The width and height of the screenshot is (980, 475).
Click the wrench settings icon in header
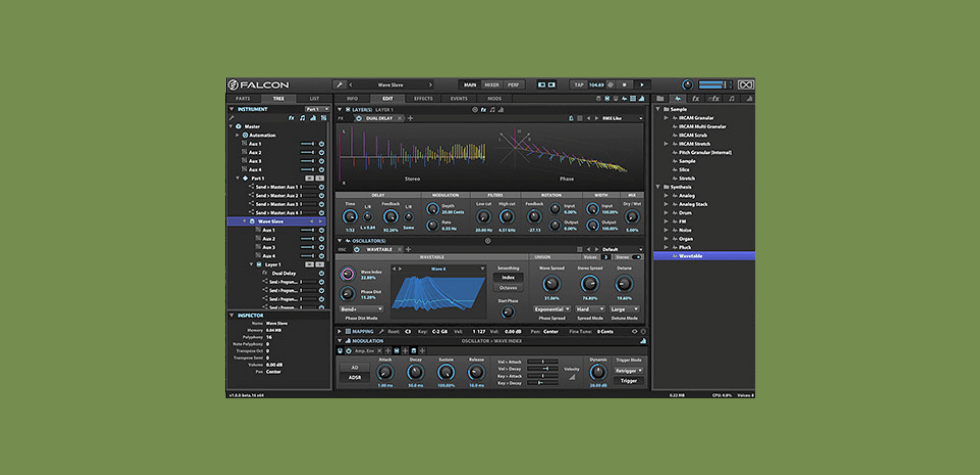[340, 85]
